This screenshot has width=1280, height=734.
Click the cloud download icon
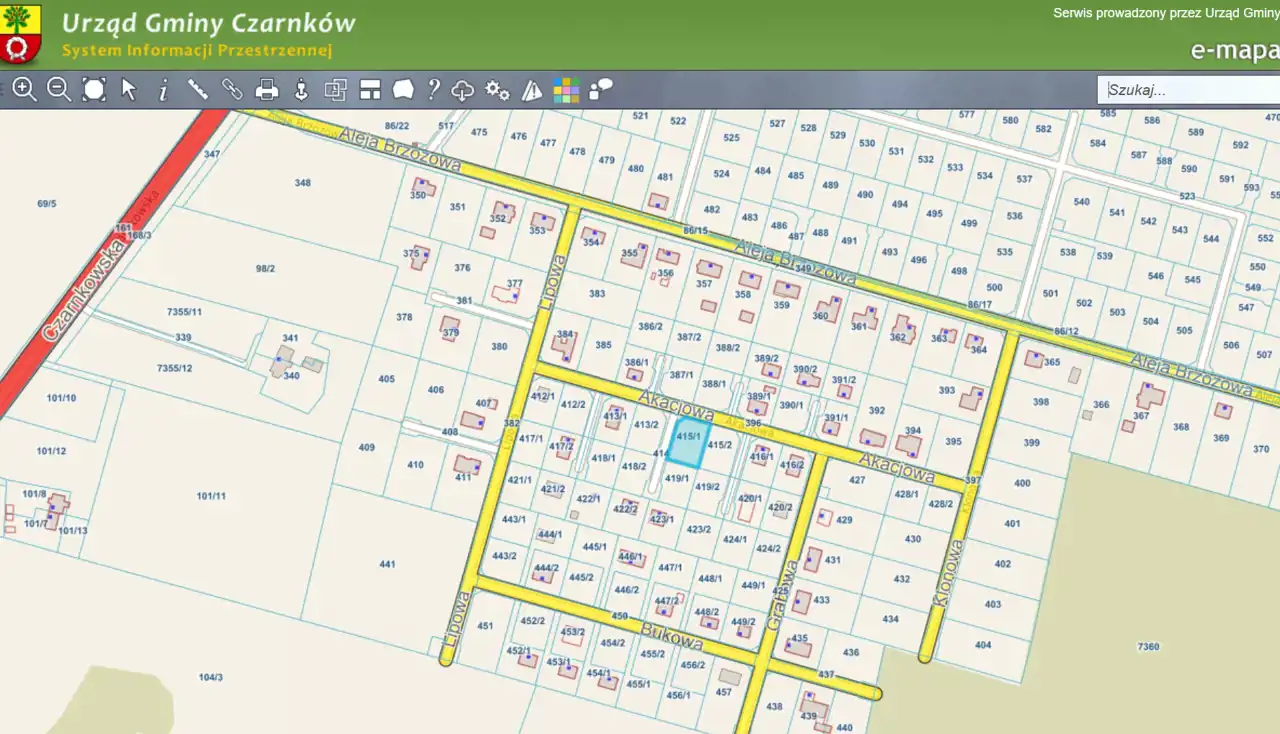pos(463,90)
